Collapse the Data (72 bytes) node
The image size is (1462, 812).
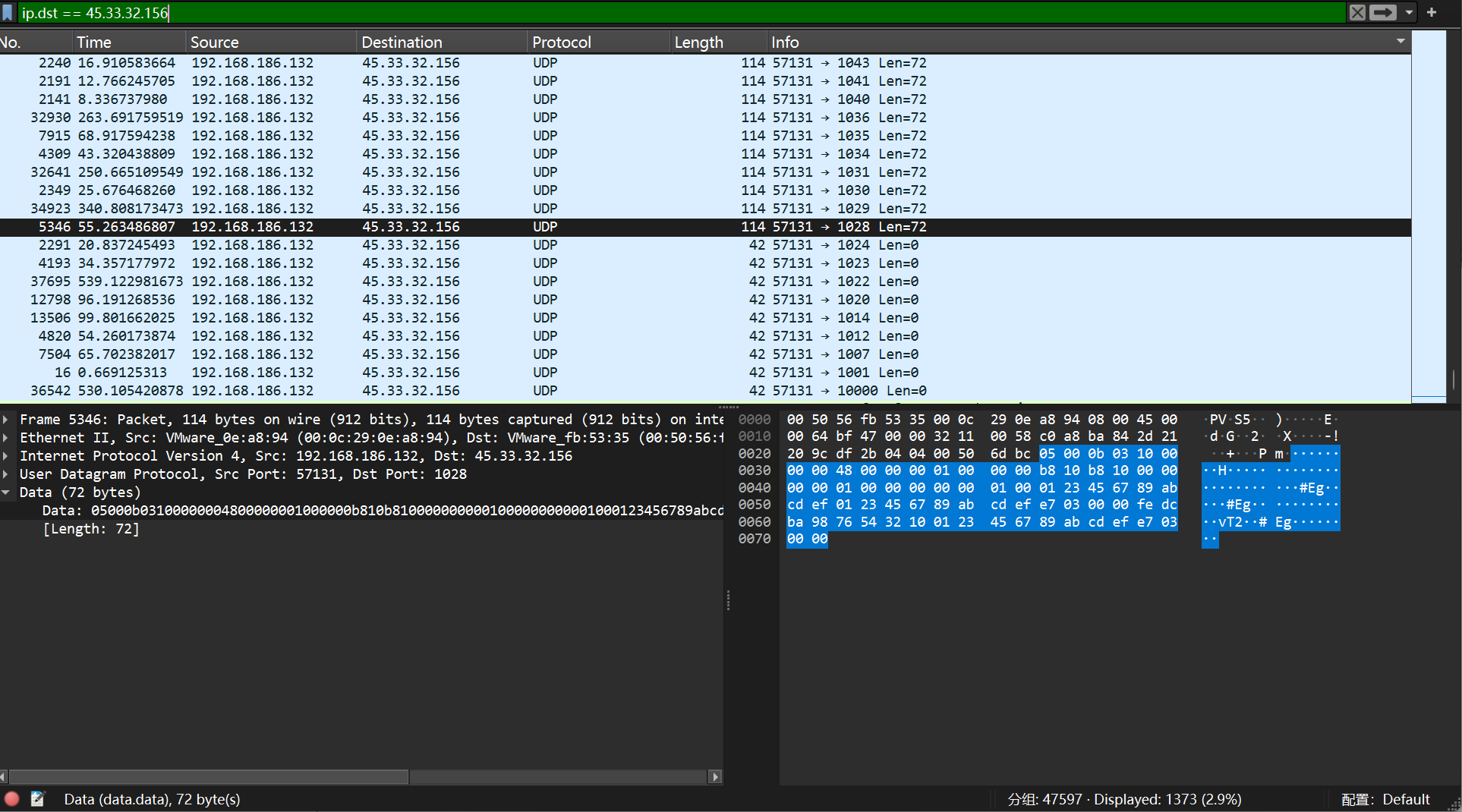click(x=6, y=493)
